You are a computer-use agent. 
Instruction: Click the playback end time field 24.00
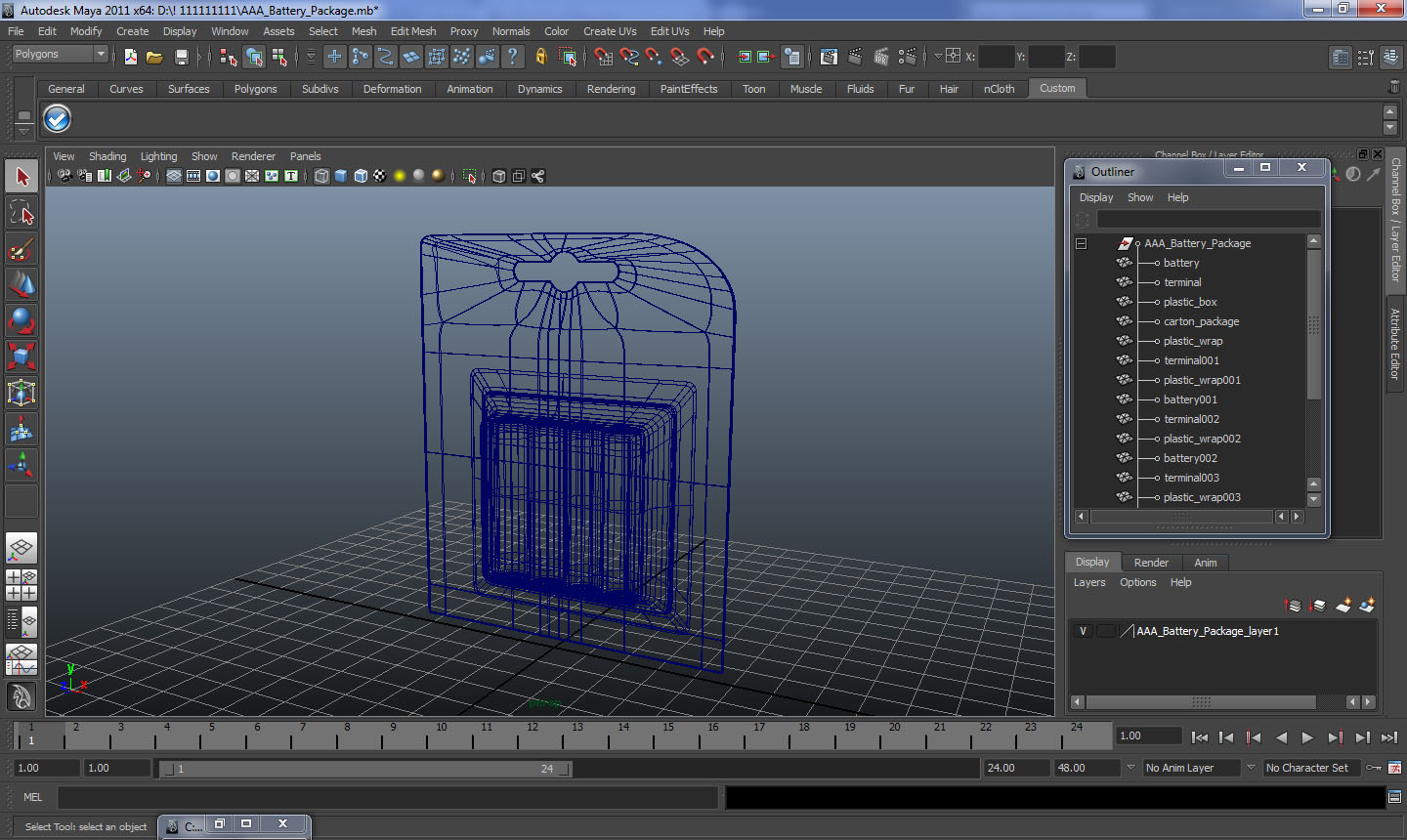(1015, 768)
